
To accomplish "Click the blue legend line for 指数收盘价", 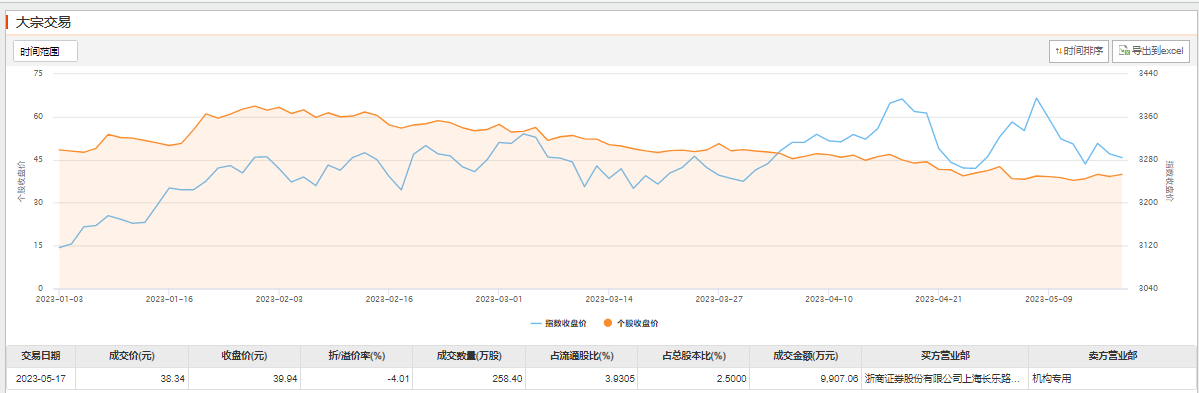I will pyautogui.click(x=536, y=323).
